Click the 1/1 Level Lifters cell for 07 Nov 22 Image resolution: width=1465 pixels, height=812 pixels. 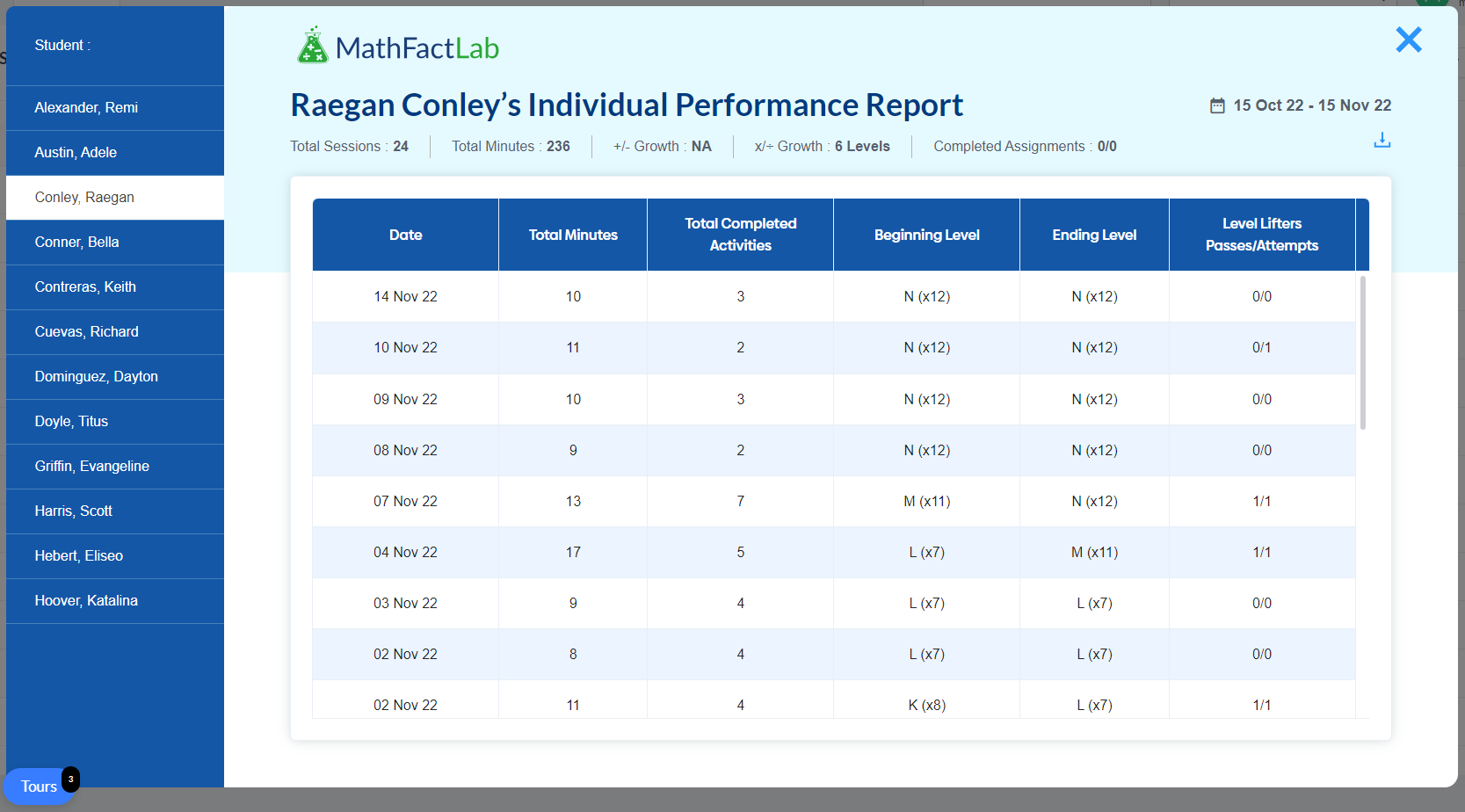[x=1262, y=502]
